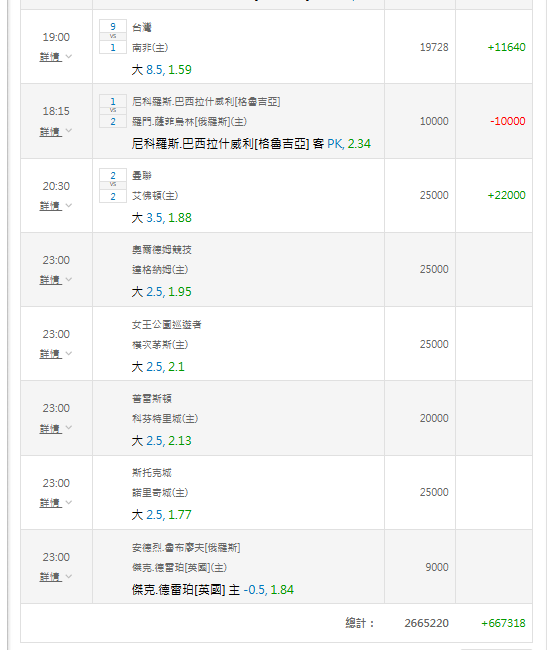Viewport: 556px width, 650px height.
Task: Expand details for the 18:15 match
Action: 56,131
